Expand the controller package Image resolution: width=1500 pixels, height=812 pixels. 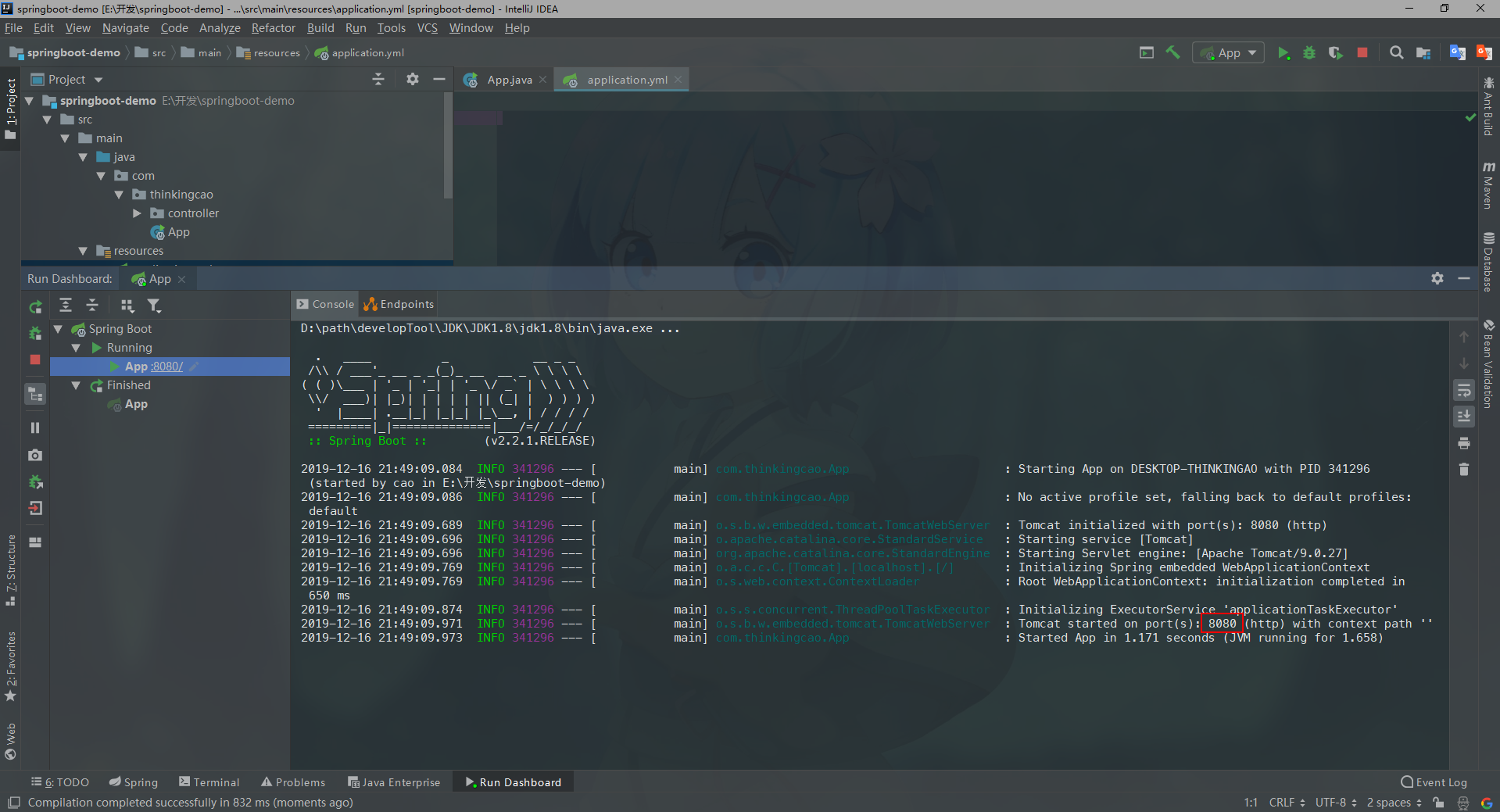click(x=137, y=213)
